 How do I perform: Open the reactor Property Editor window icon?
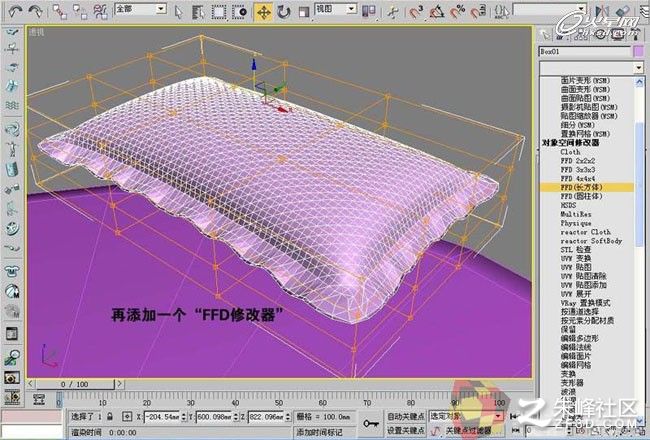click(x=12, y=333)
